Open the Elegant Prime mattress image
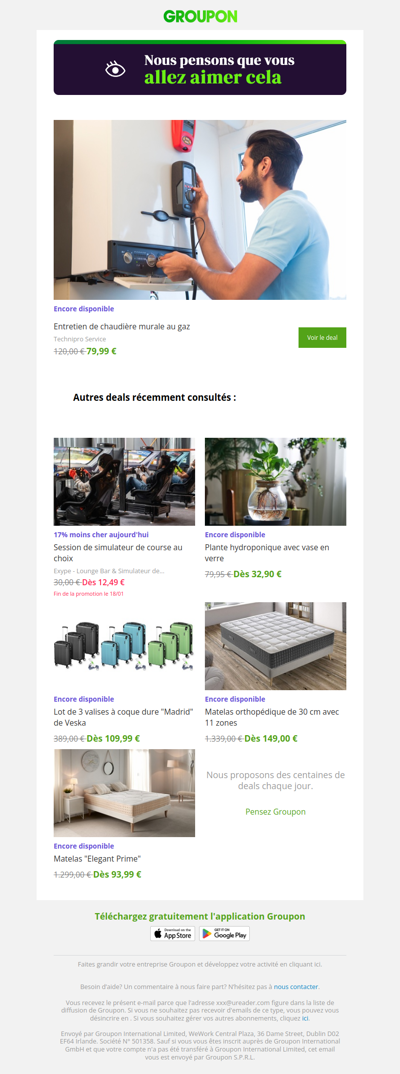Screen dimensions: 400x1074 coord(124,792)
